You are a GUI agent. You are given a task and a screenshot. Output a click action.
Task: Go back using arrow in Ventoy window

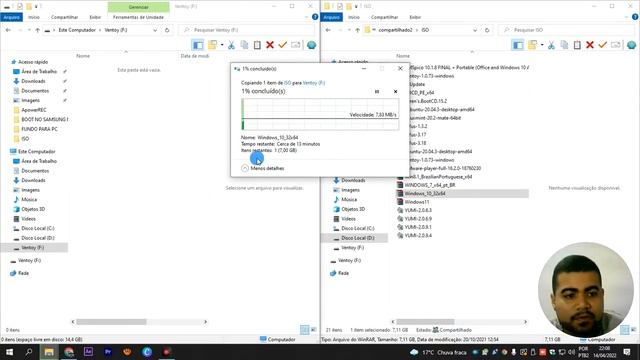(x=8, y=30)
